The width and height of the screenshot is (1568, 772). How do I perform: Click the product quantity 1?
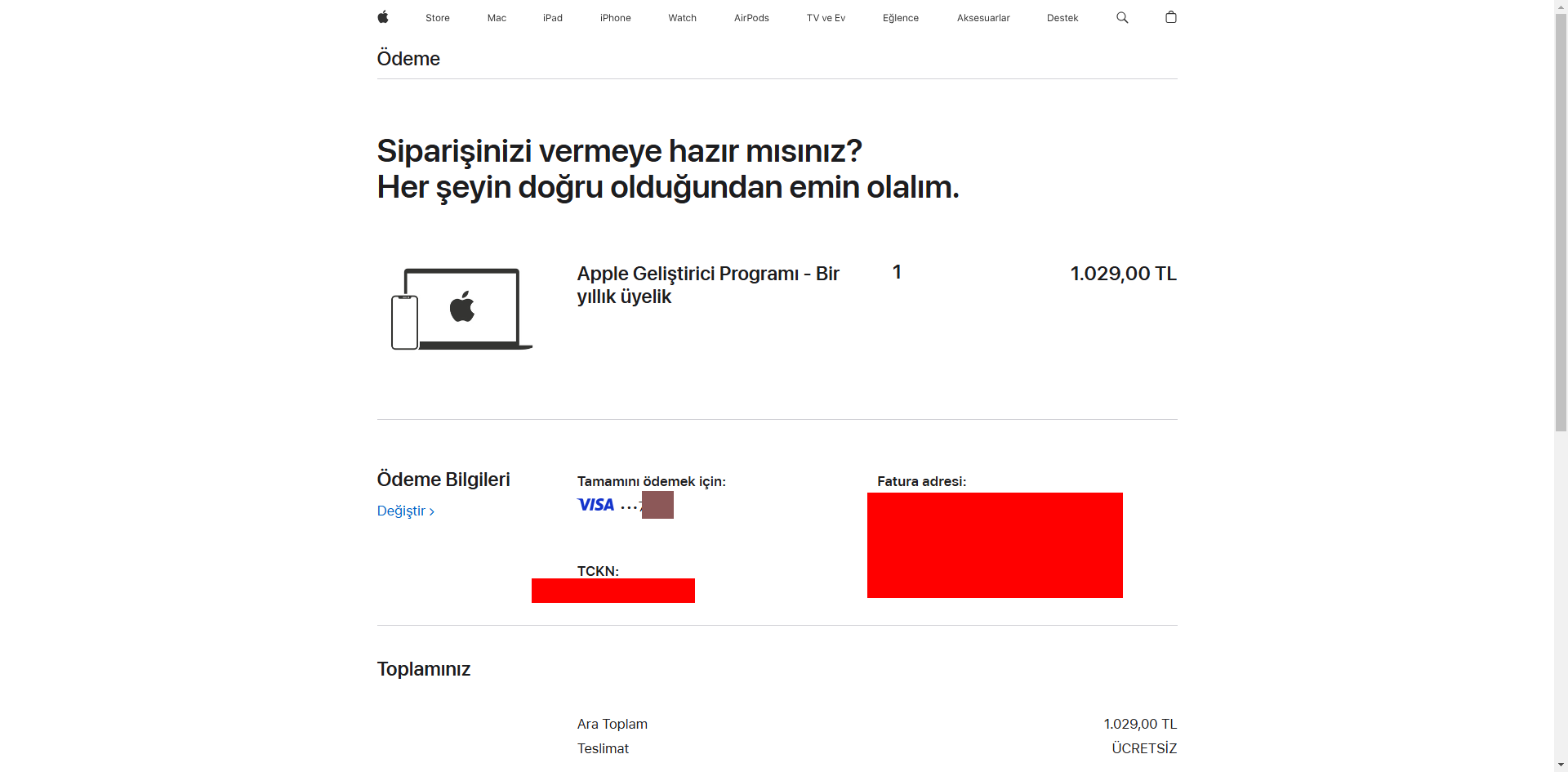click(897, 272)
